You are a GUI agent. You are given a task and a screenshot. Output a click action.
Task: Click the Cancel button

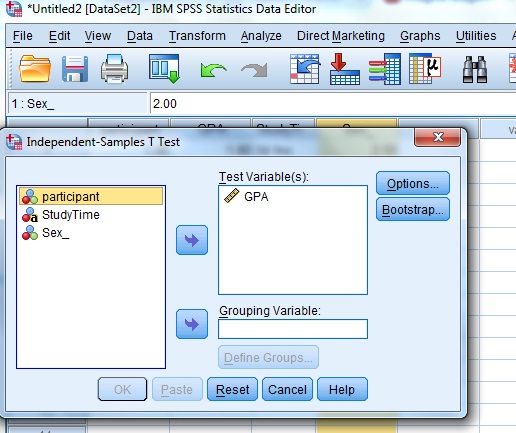(x=287, y=389)
